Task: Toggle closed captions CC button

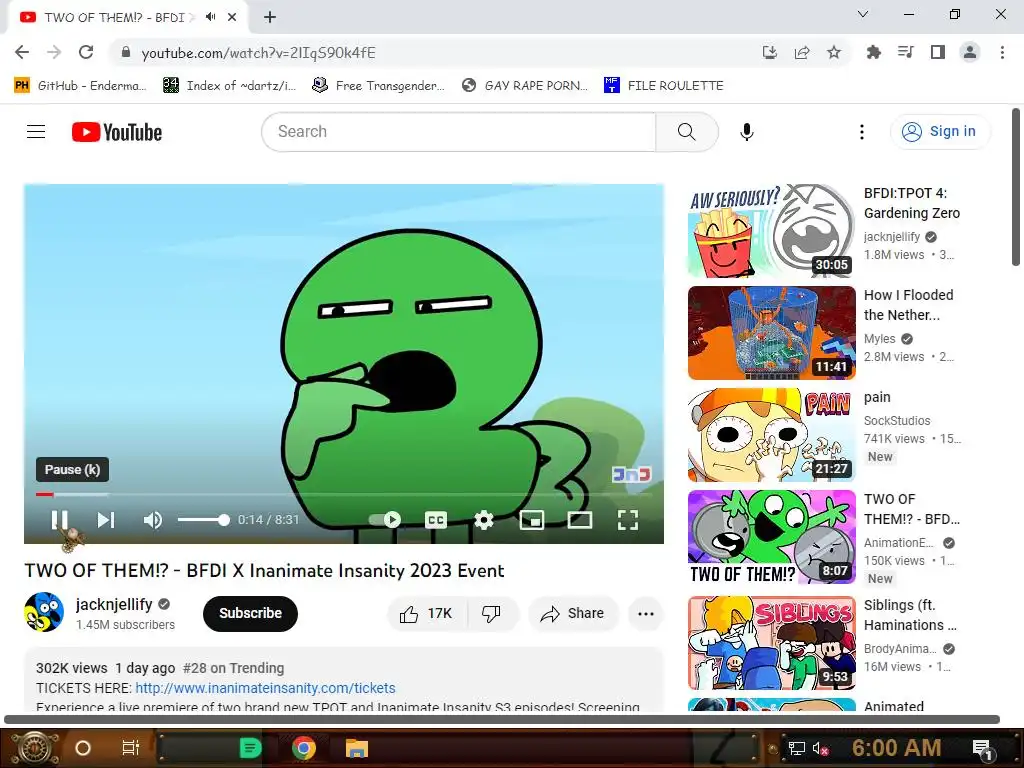Action: pos(436,520)
